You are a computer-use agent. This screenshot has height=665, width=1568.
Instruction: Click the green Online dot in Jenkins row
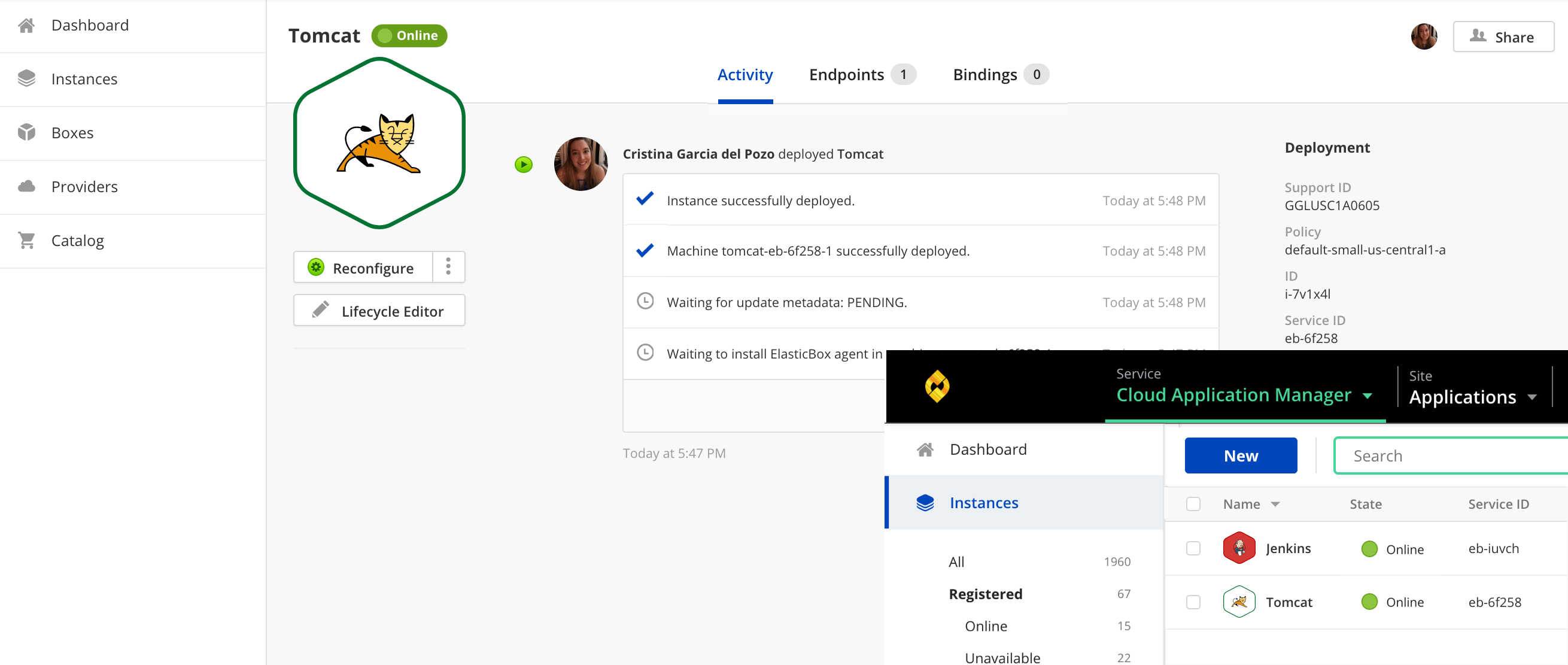coord(1369,549)
